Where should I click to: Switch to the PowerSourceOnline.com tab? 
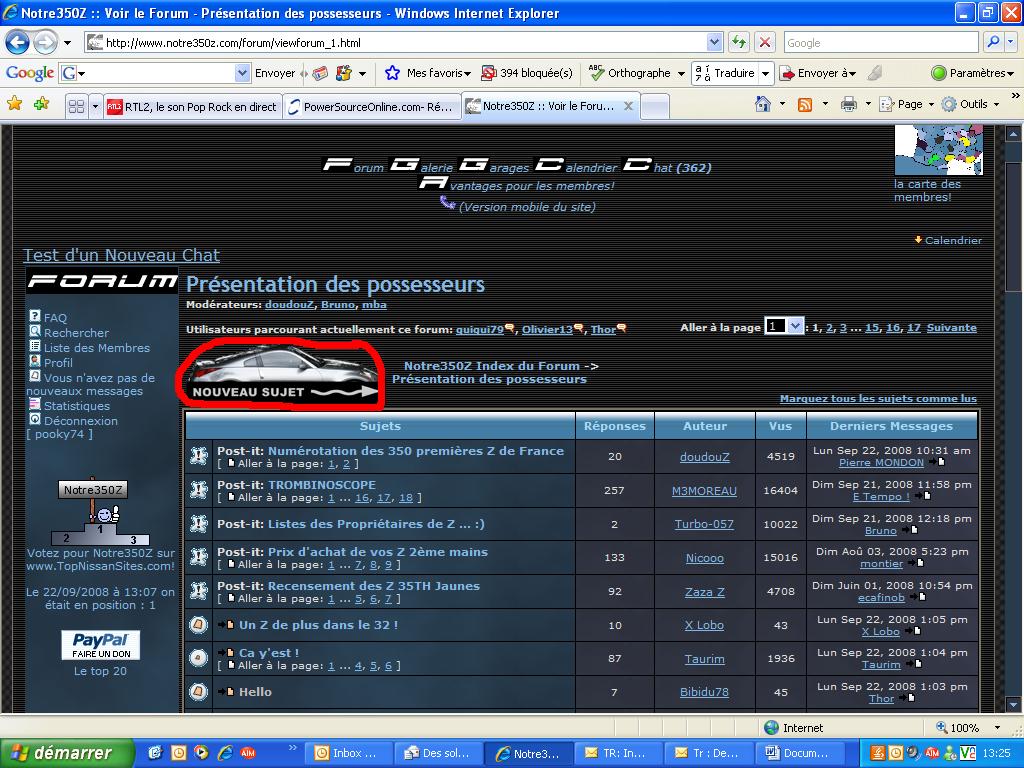tap(370, 107)
